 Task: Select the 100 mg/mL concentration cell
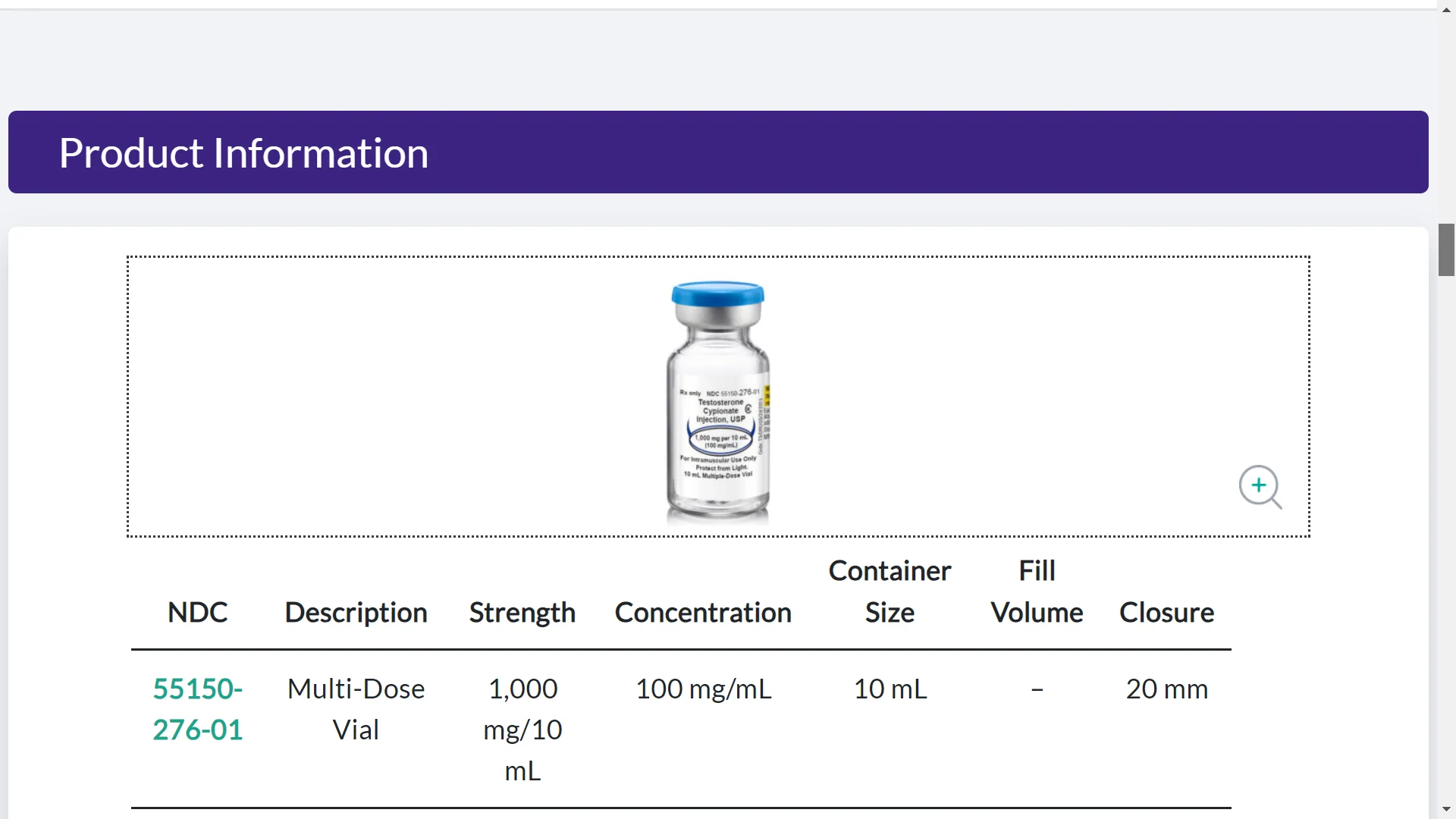pos(703,689)
